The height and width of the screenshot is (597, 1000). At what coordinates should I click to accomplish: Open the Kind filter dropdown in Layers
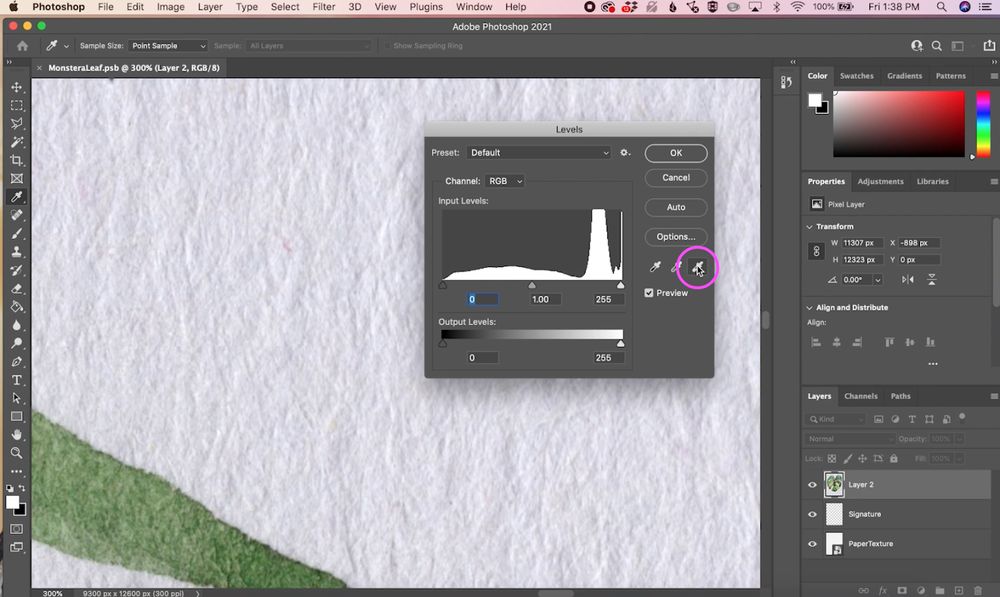point(835,418)
